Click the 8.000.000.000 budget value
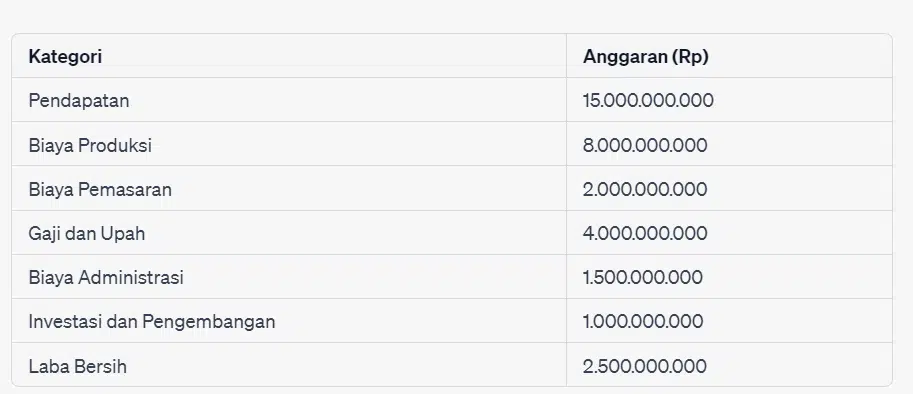This screenshot has width=913, height=394. 645,145
